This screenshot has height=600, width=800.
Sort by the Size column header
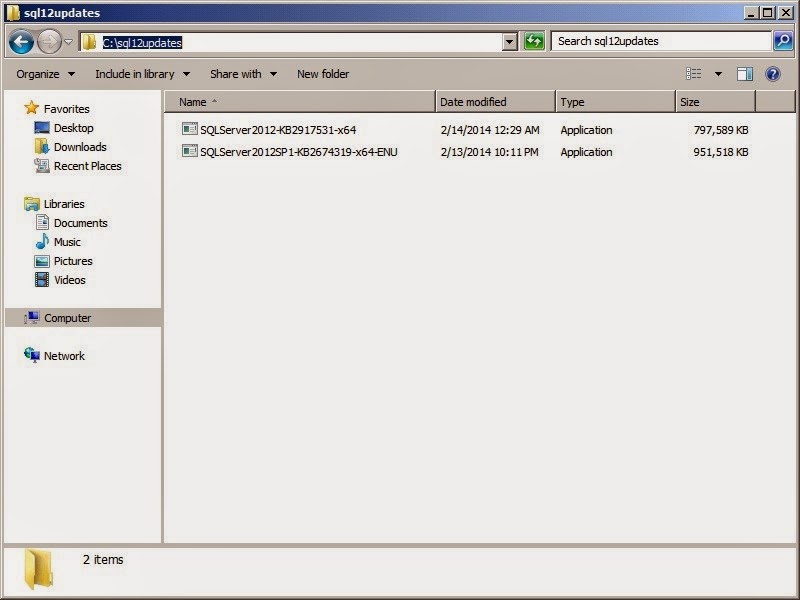[715, 102]
